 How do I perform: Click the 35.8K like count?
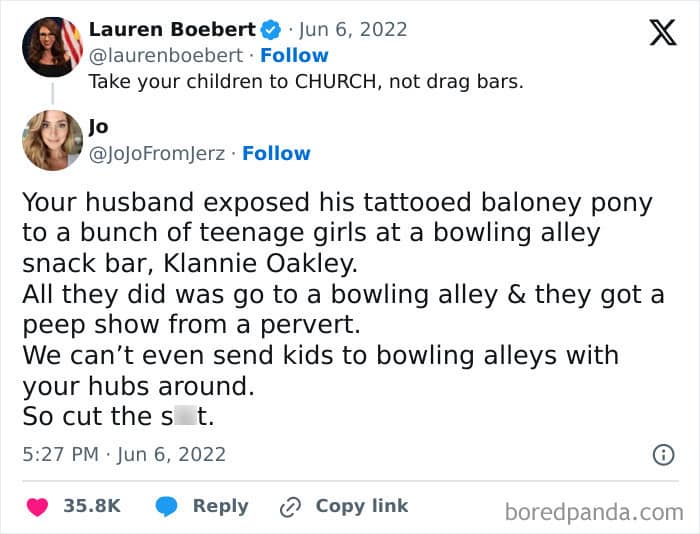pyautogui.click(x=92, y=506)
